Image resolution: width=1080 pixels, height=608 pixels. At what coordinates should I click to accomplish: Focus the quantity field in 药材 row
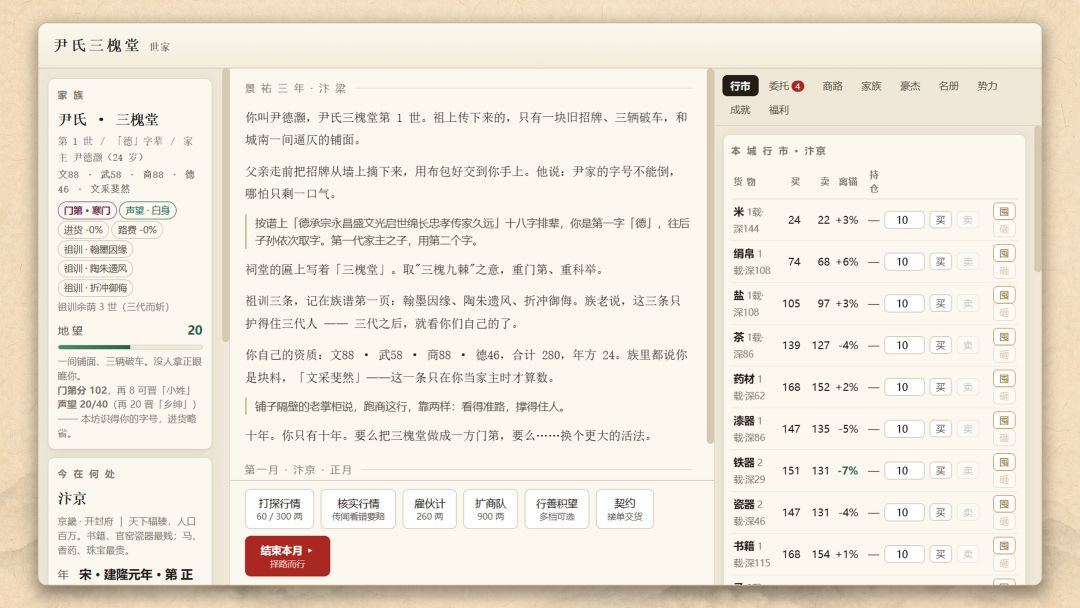point(904,387)
